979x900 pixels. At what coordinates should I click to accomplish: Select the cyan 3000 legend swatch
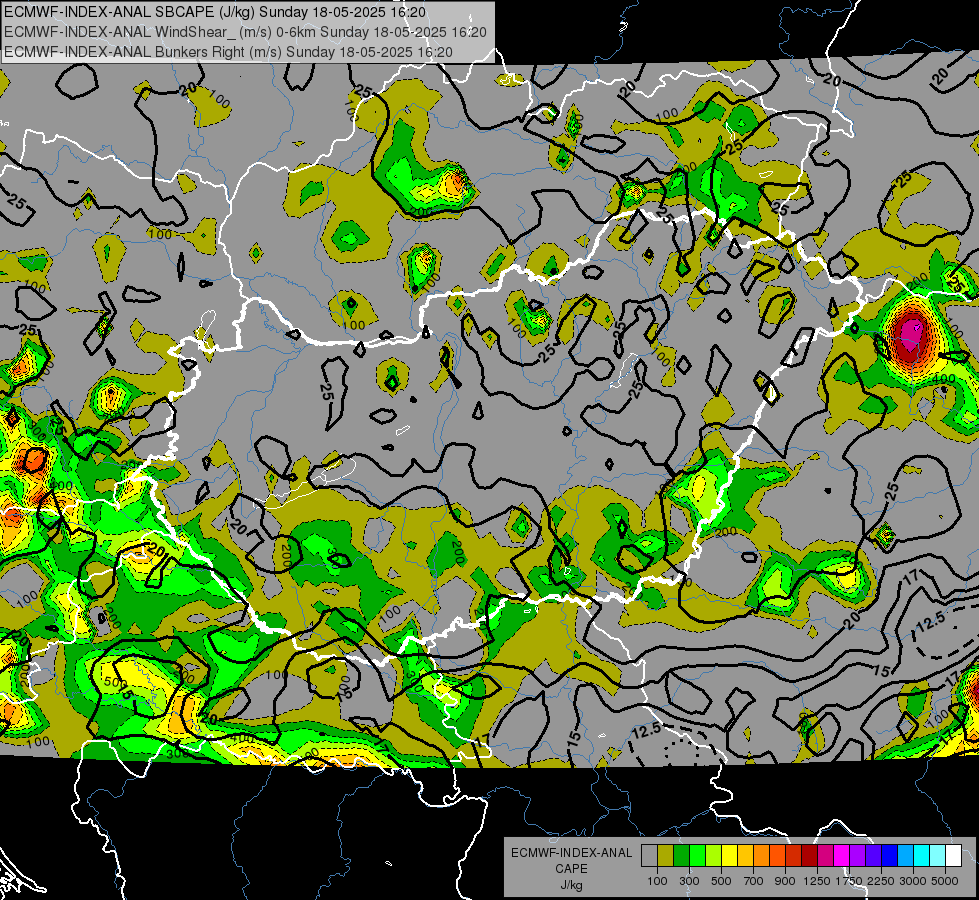(x=922, y=855)
